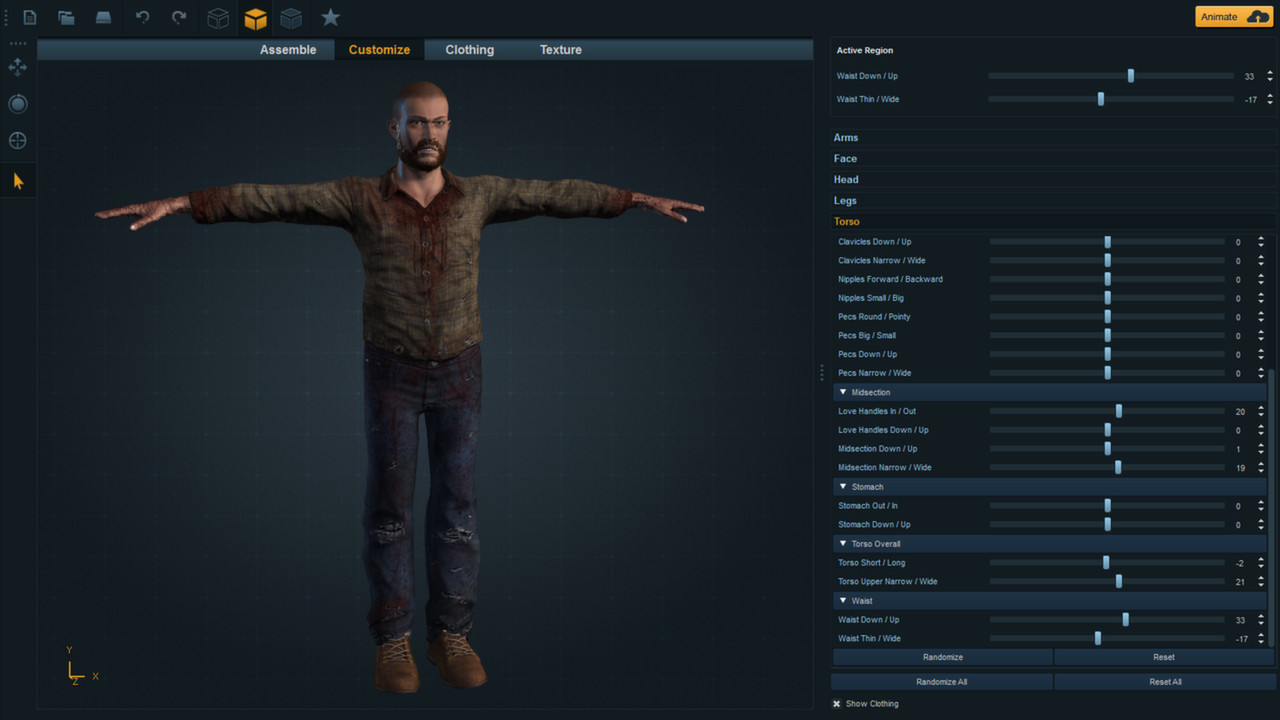Activate the pan tool on left sidebar
Image resolution: width=1280 pixels, height=720 pixels.
point(17,67)
